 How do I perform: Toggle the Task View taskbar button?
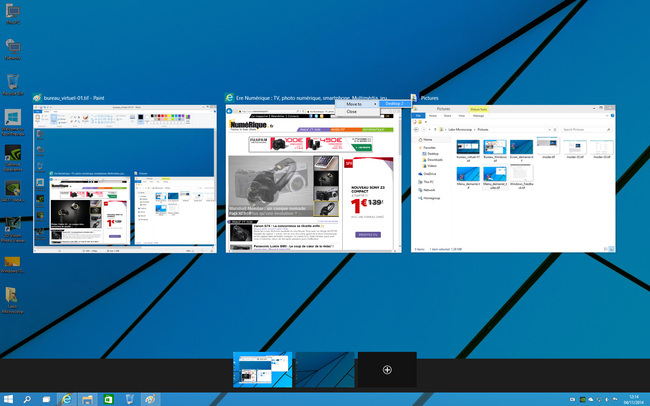pyautogui.click(x=46, y=399)
